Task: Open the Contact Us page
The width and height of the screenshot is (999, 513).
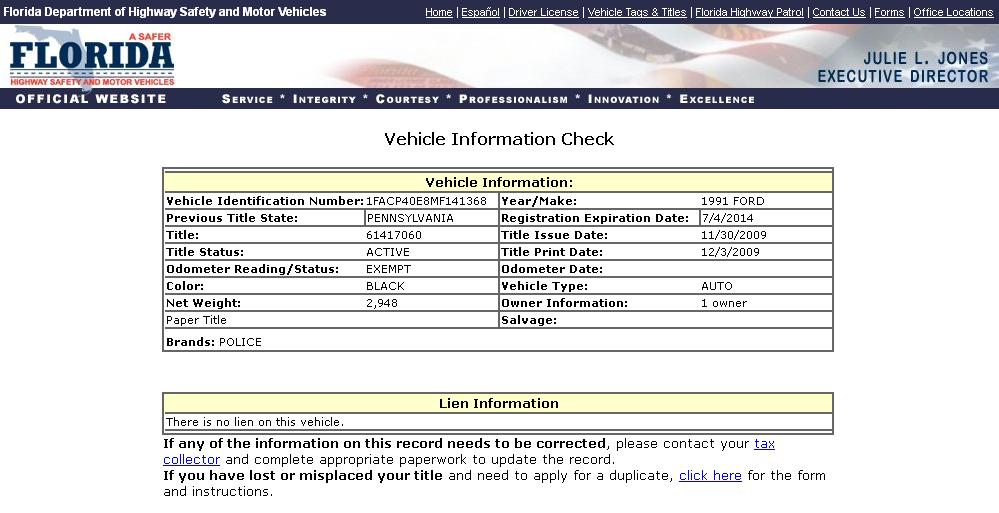Action: (838, 12)
